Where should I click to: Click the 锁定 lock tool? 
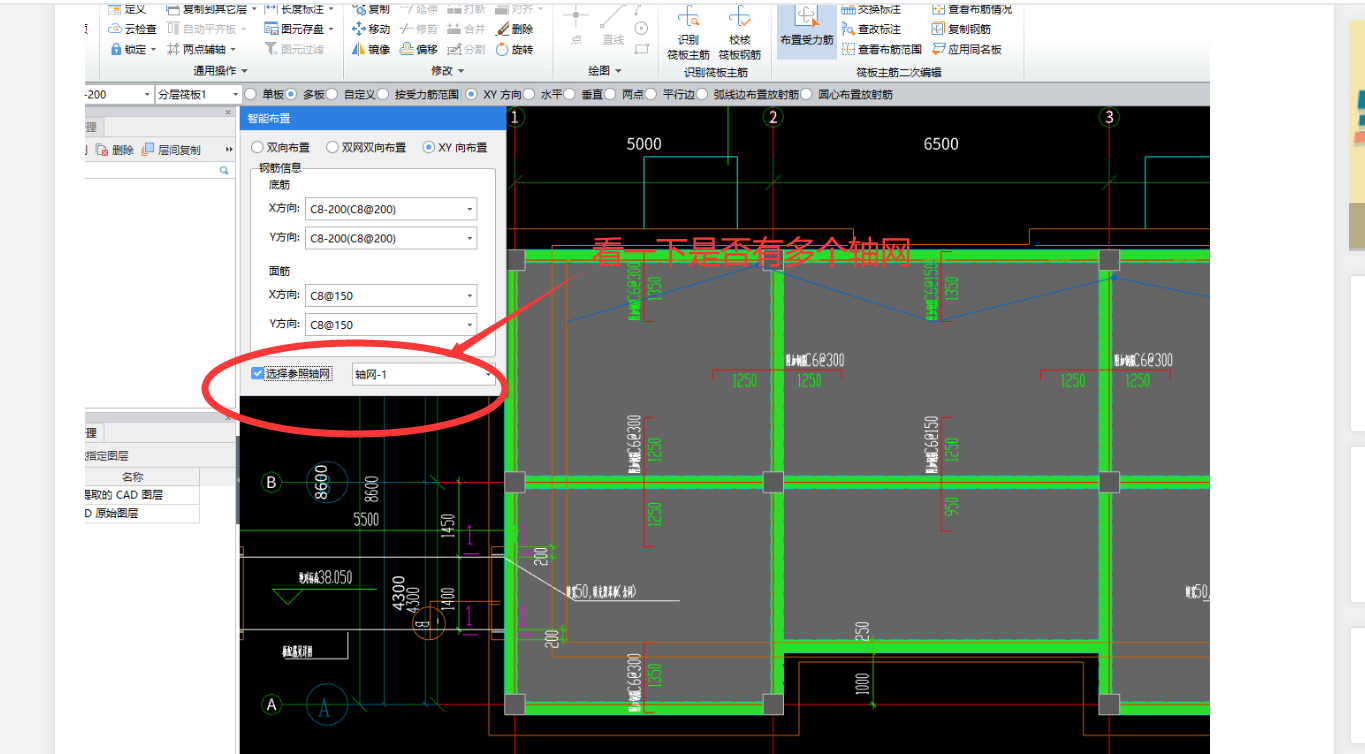[133, 49]
